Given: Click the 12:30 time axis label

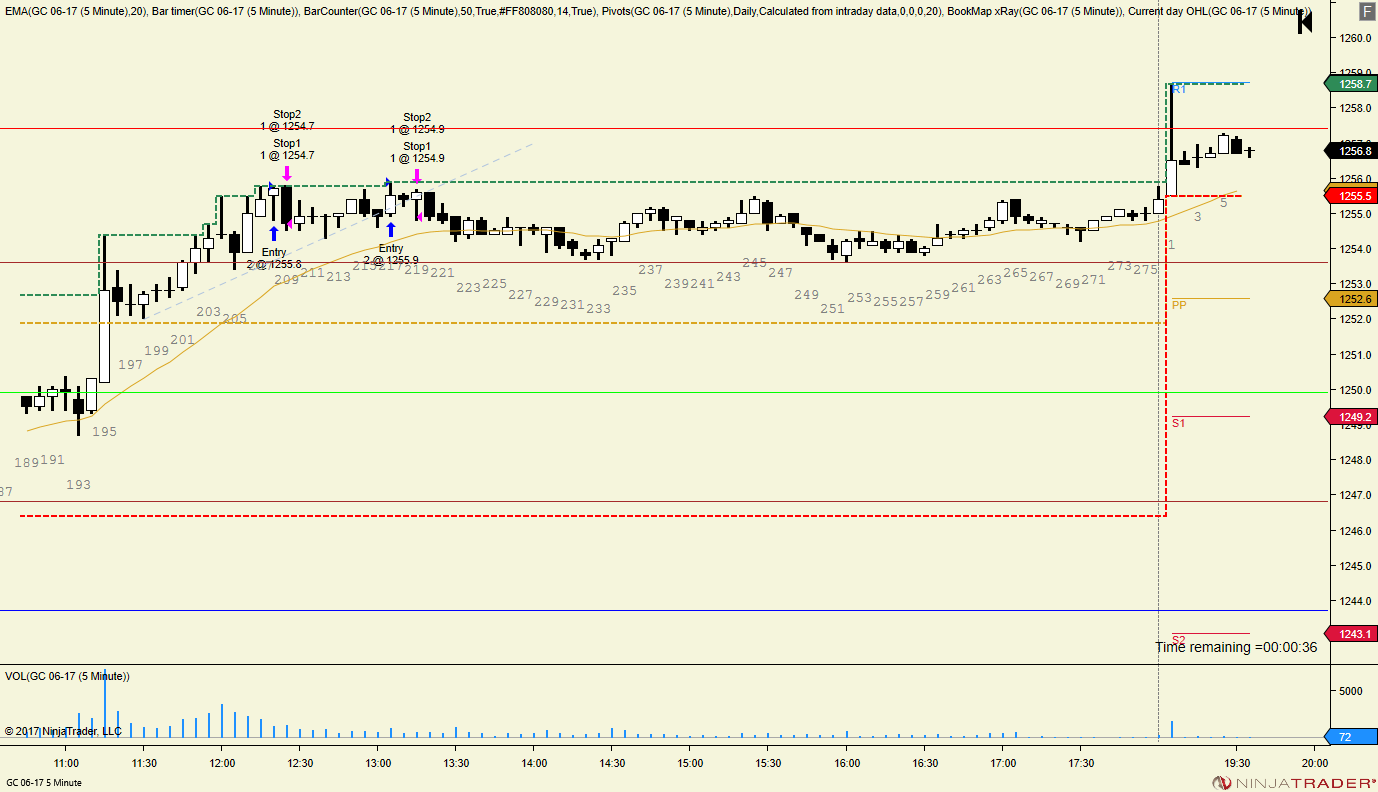Looking at the screenshot, I should point(300,763).
